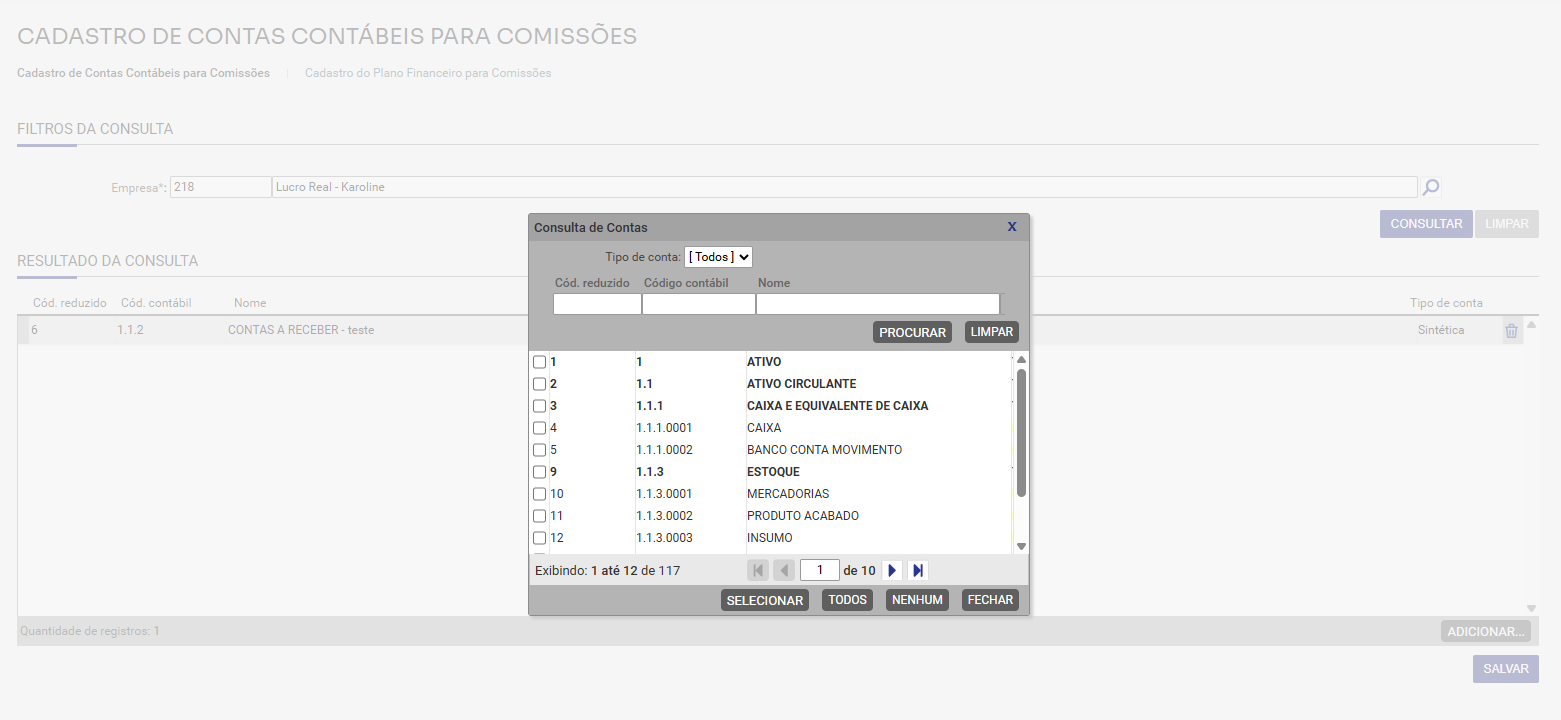This screenshot has width=1561, height=720.
Task: Click the LIMPAR button next to CONSULTAR
Action: [1507, 224]
